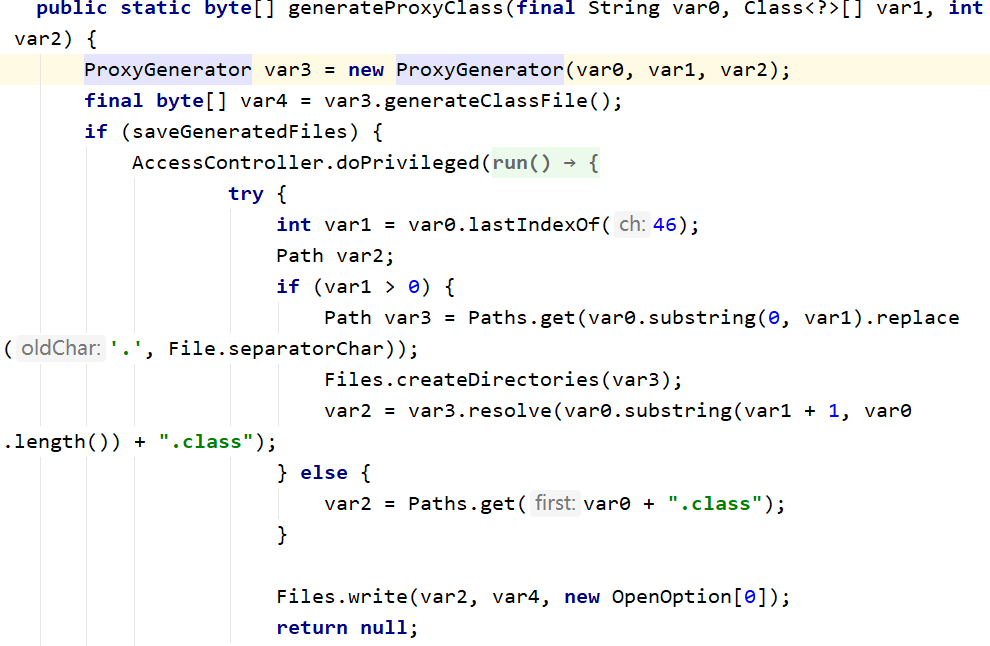Select the OpenOption array constructor
Viewport: 990px width, 646px height.
coord(680,596)
